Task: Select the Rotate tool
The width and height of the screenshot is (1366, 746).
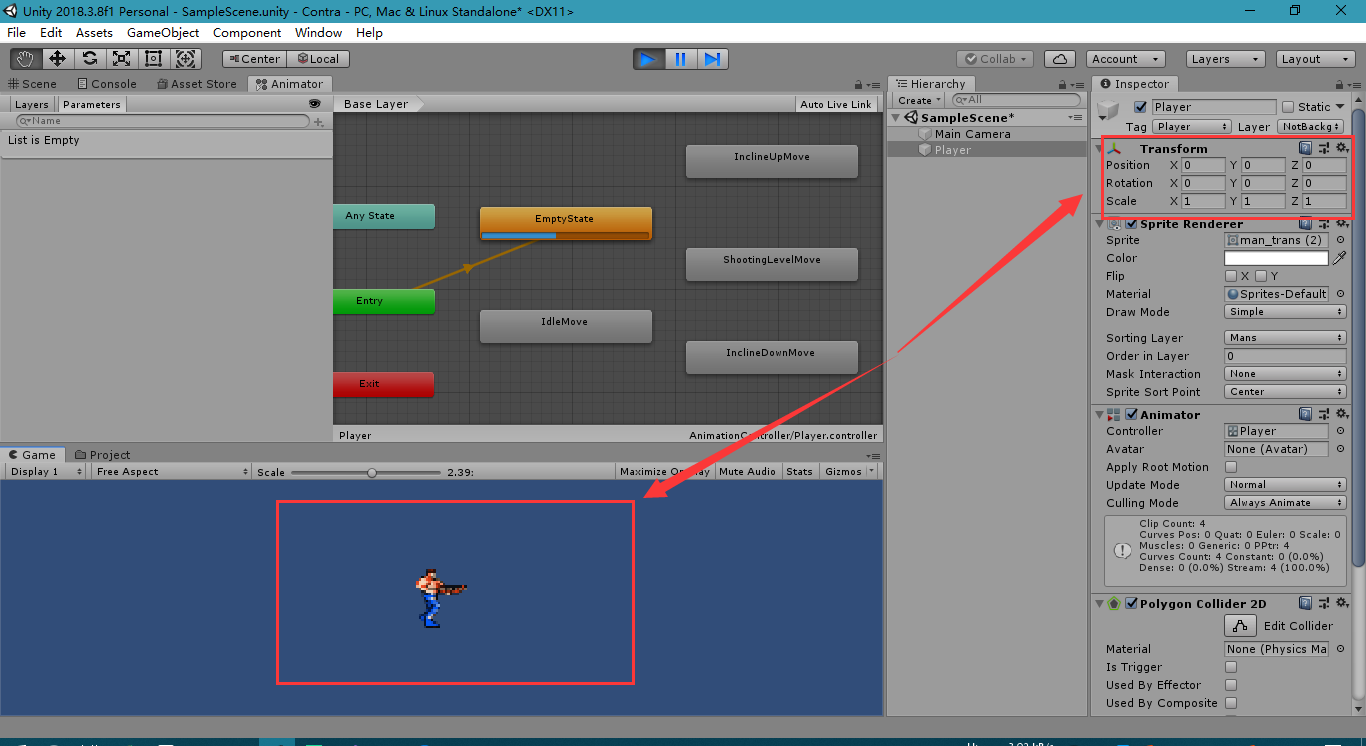Action: (x=89, y=58)
